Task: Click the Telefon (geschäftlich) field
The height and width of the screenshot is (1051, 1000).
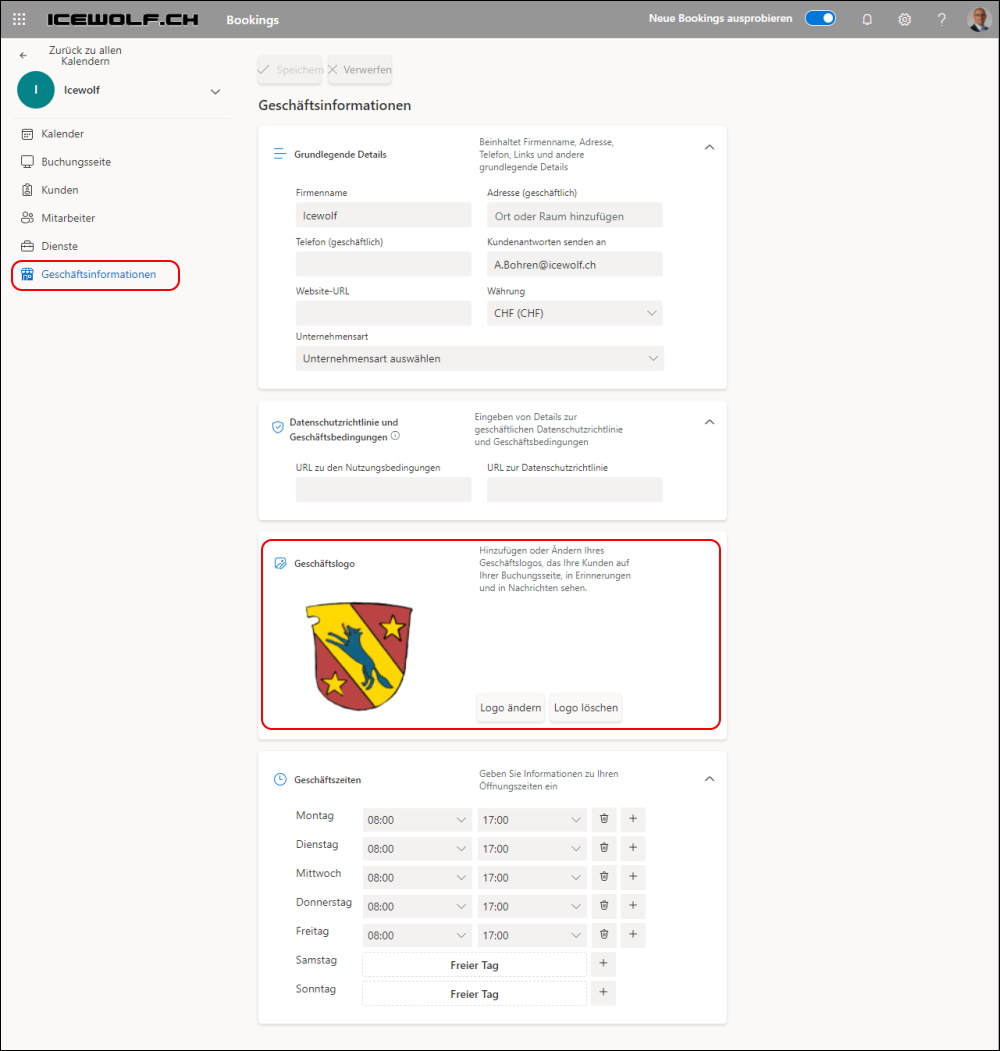Action: pyautogui.click(x=383, y=264)
